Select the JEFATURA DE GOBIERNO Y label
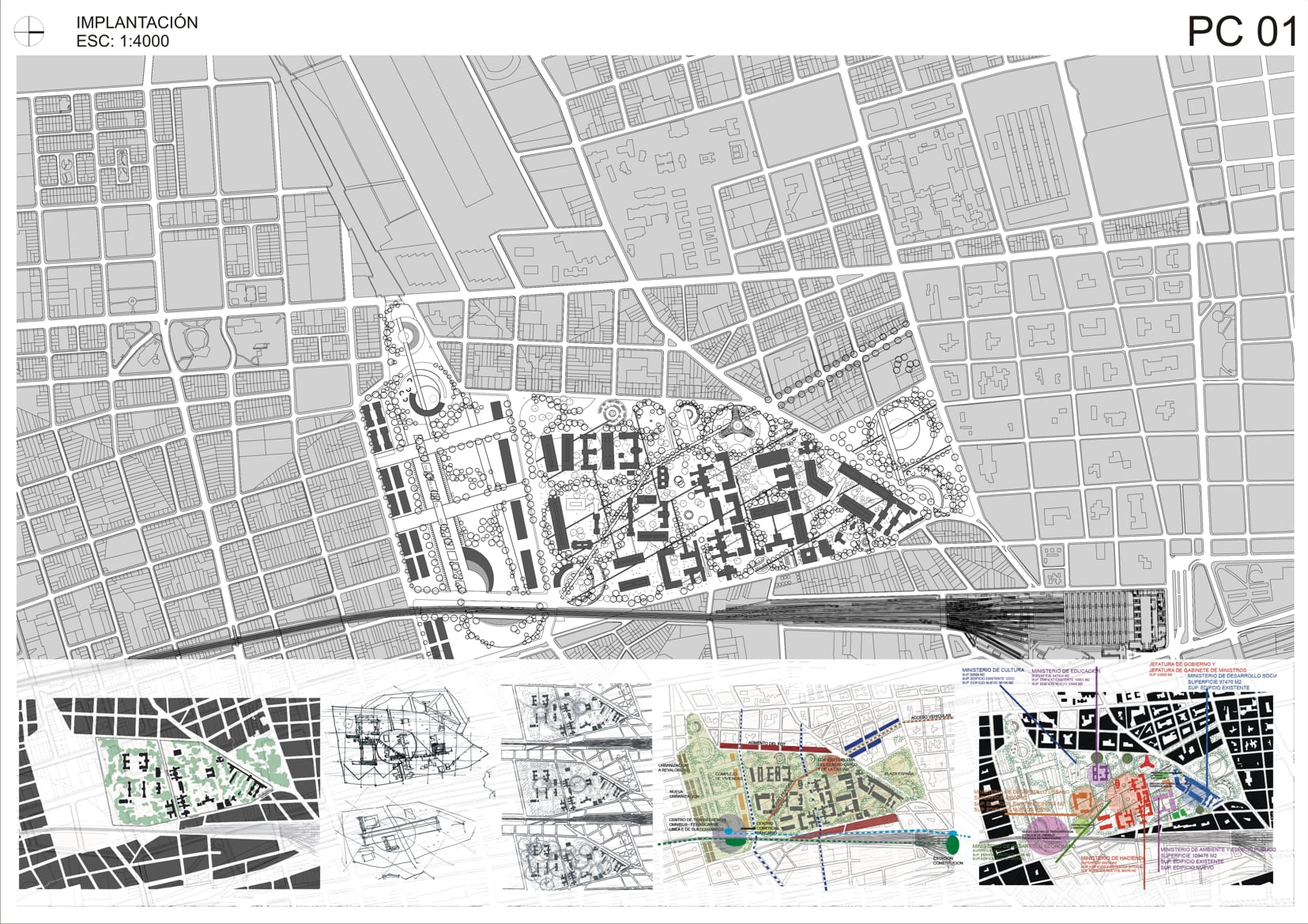This screenshot has width=1308, height=924. tap(1182, 665)
